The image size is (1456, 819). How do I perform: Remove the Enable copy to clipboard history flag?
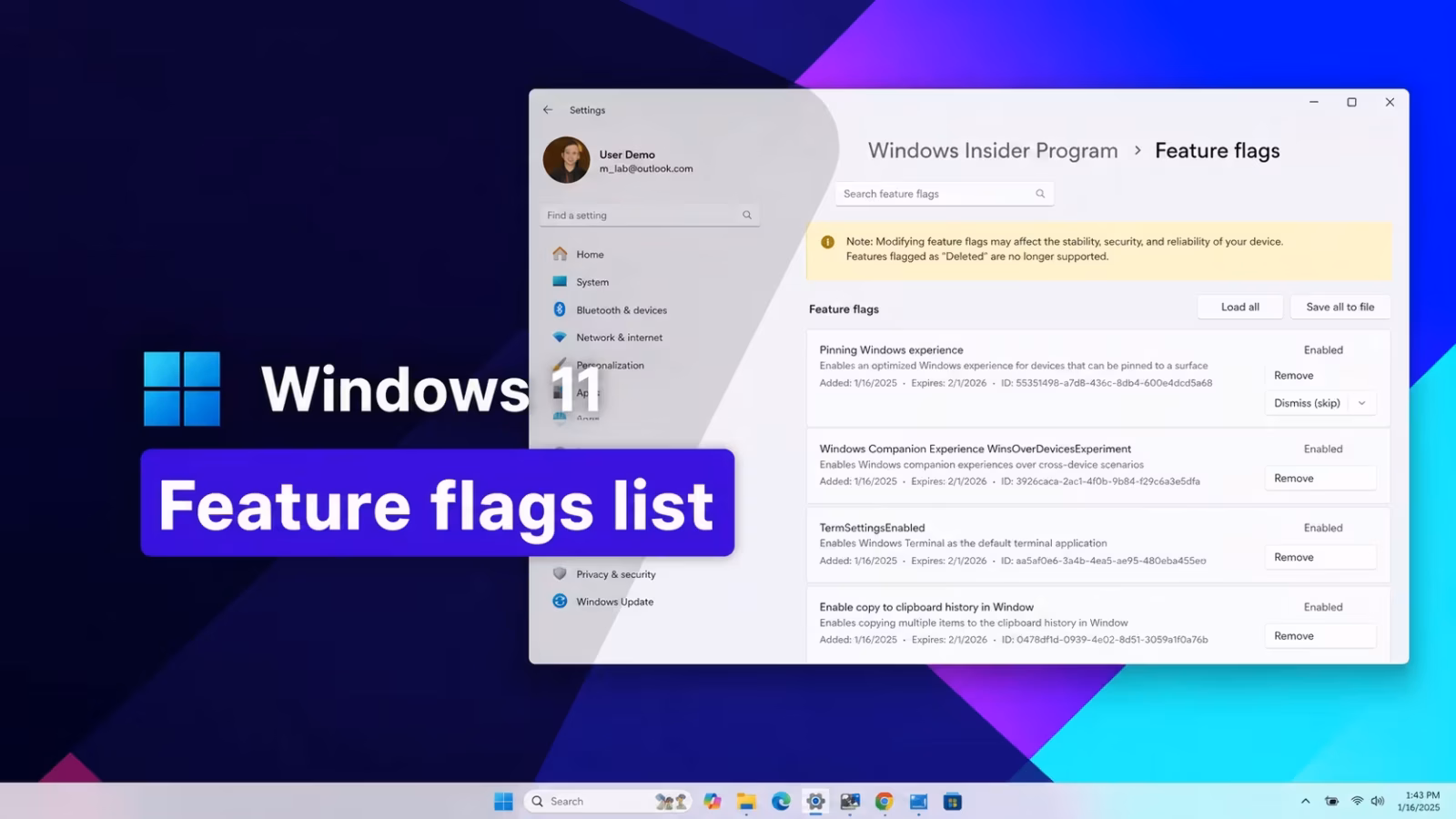(x=1319, y=636)
